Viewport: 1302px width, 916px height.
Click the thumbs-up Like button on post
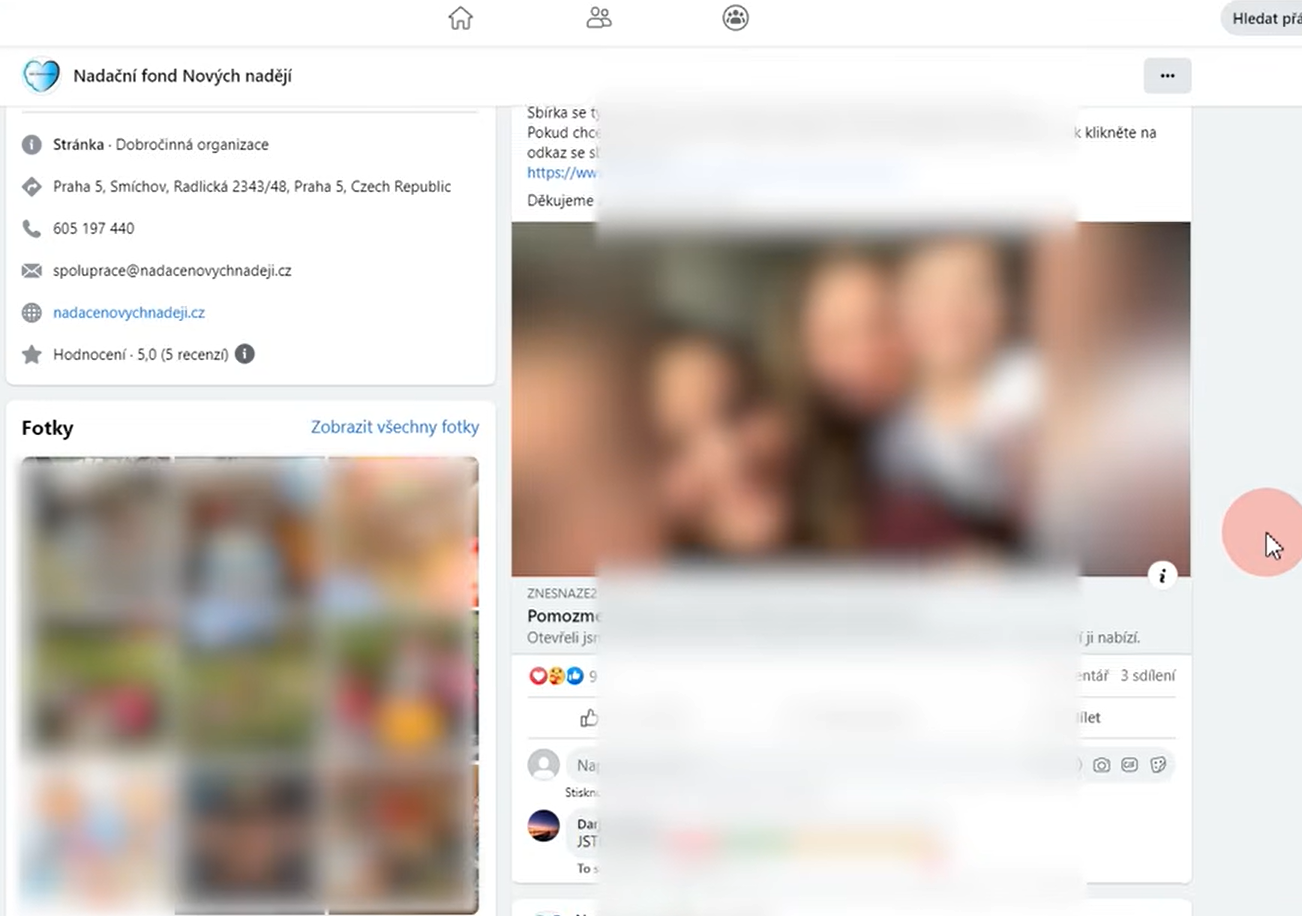pyautogui.click(x=589, y=717)
